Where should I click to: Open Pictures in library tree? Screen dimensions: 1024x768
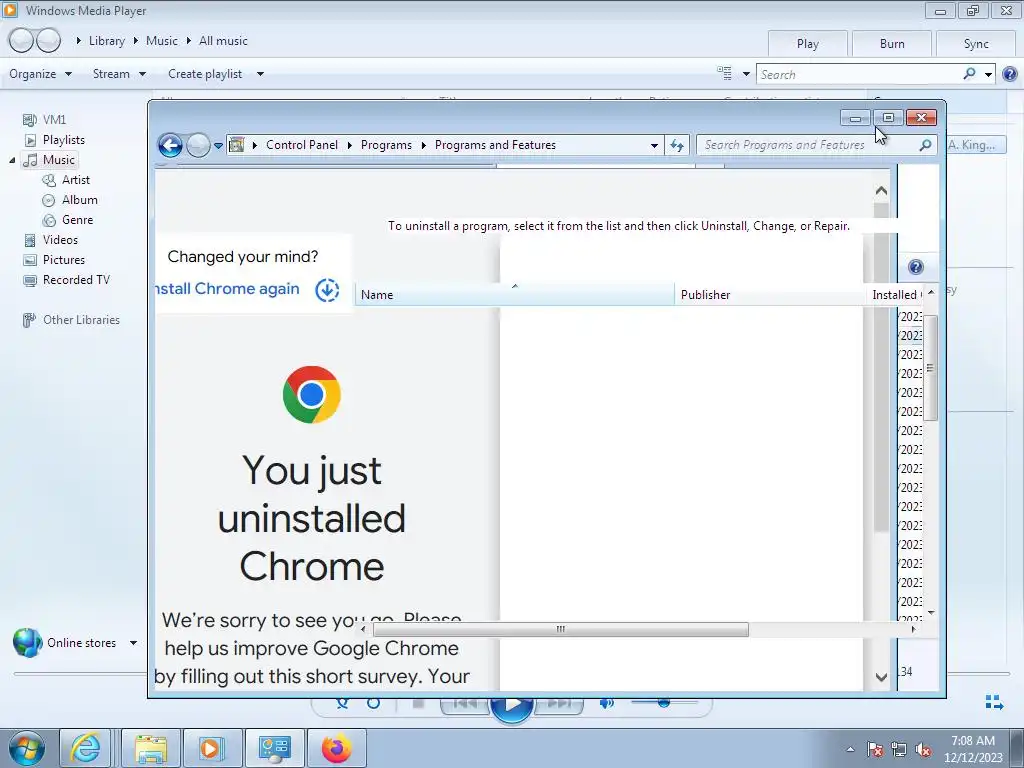pyautogui.click(x=63, y=260)
